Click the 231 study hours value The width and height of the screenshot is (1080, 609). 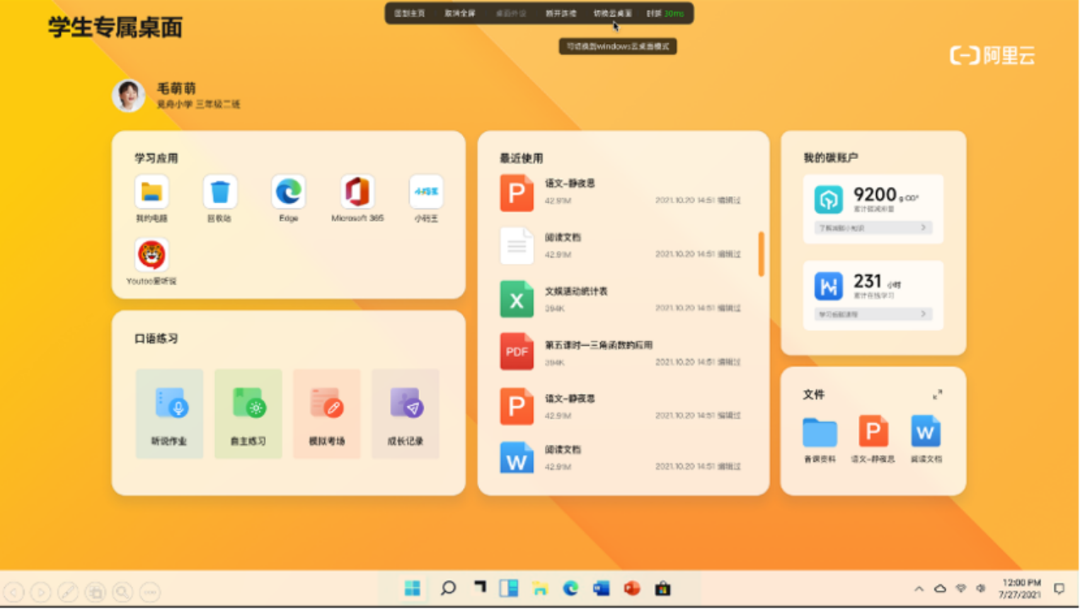point(867,281)
